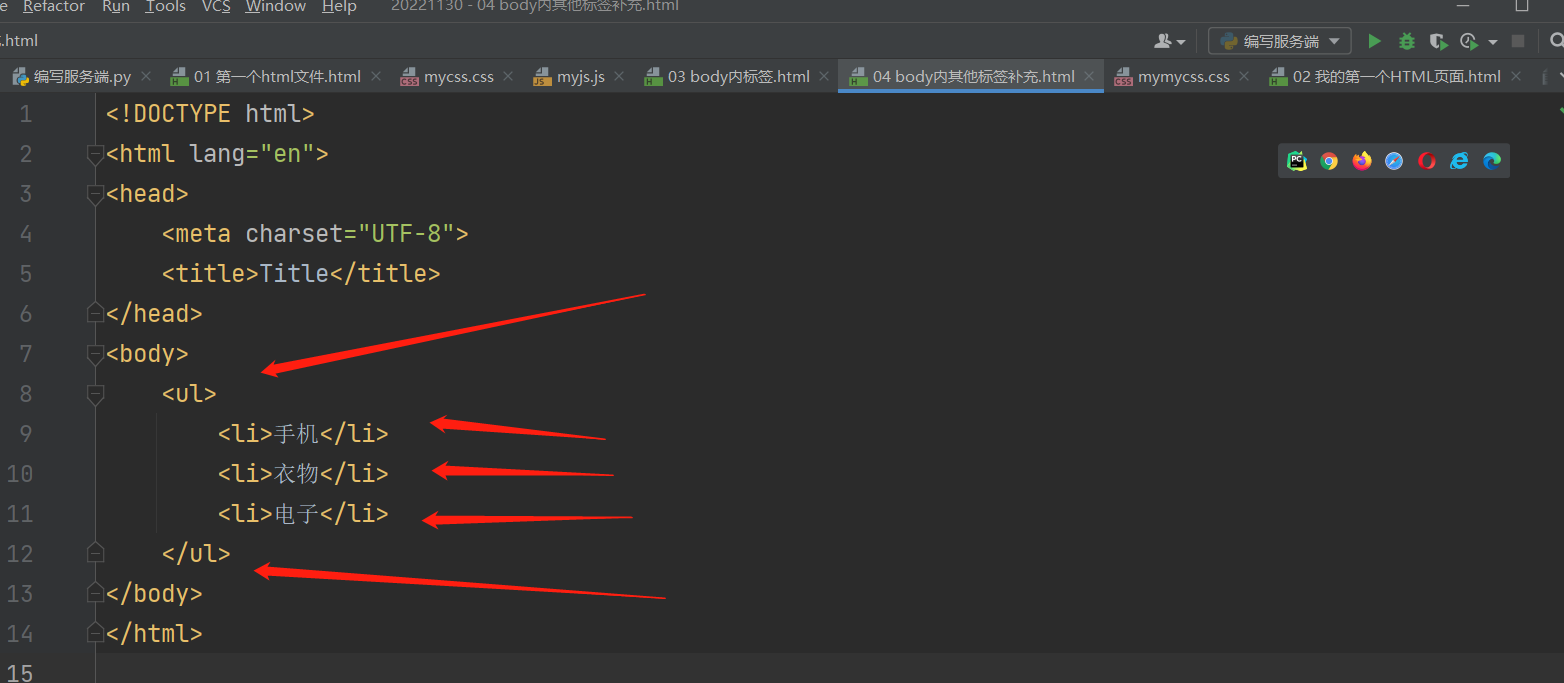Place cursor in the meta charset UTF-8 line
1564x683 pixels.
click(x=315, y=234)
